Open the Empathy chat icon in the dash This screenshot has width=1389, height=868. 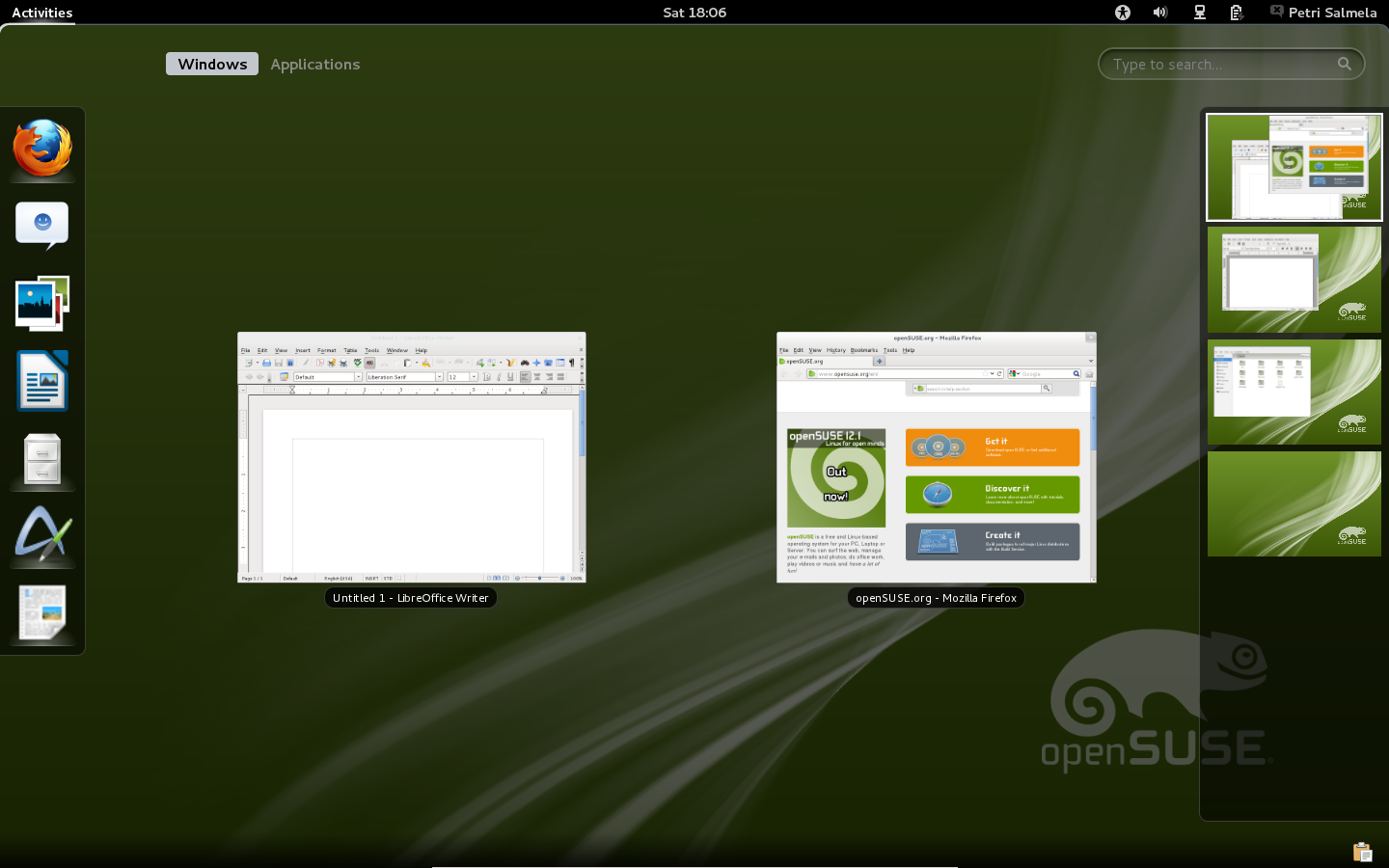coord(42,226)
